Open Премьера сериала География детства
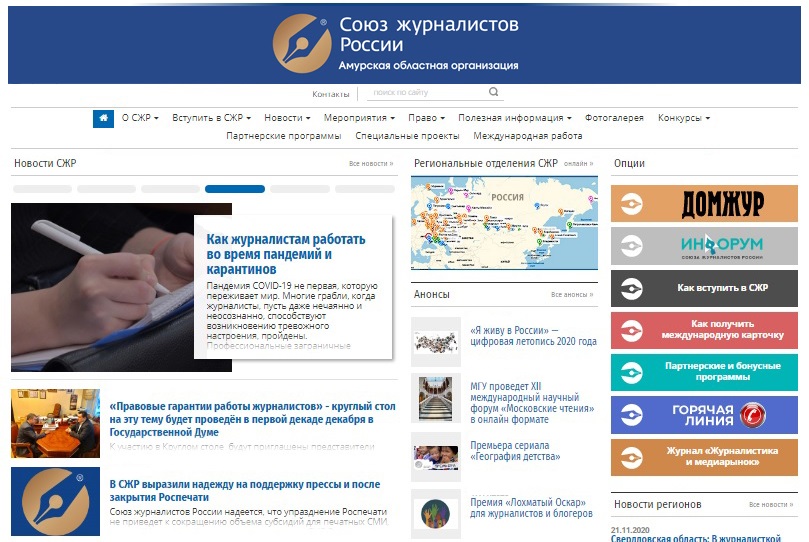This screenshot has width=809, height=542. pyautogui.click(x=515, y=451)
